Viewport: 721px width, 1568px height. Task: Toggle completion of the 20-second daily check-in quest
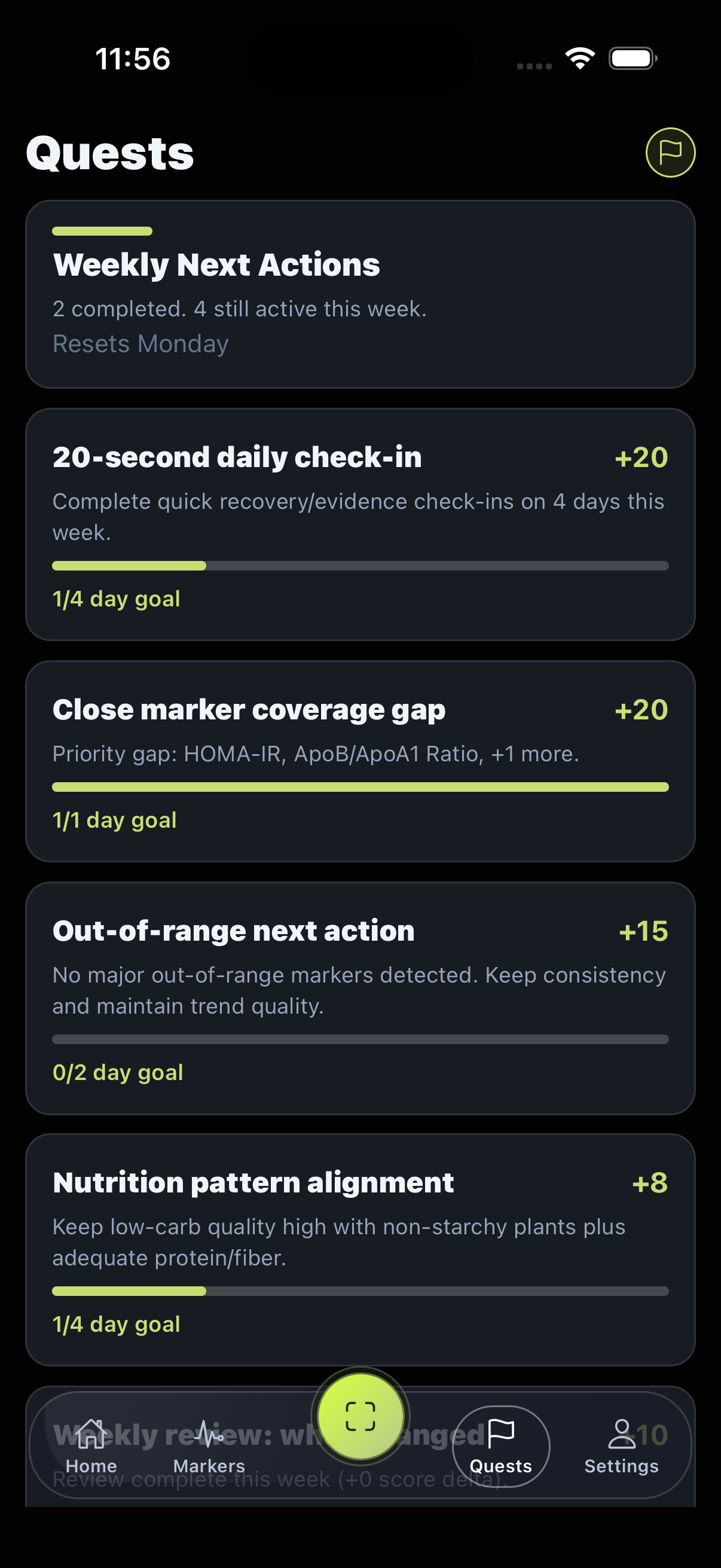361,524
